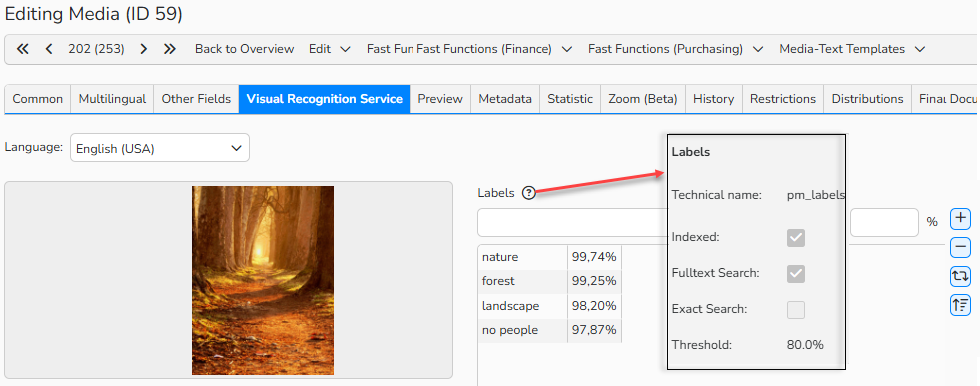
Task: Click the pm_labels technical name text
Action: tap(816, 195)
